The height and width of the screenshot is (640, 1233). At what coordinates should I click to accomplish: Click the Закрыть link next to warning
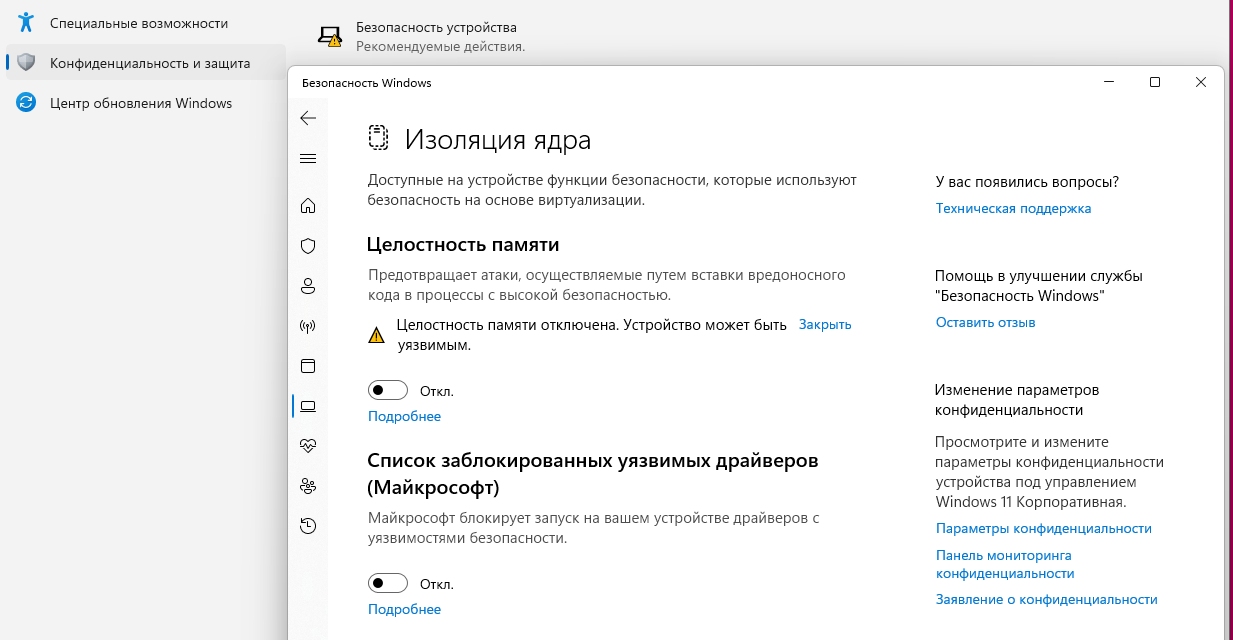point(825,325)
